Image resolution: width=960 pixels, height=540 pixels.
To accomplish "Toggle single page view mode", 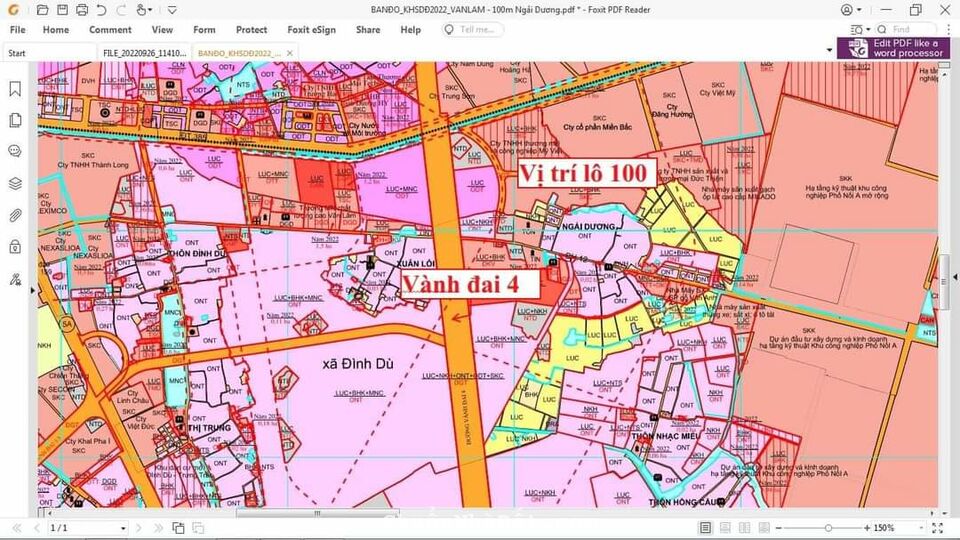I will (x=706, y=527).
